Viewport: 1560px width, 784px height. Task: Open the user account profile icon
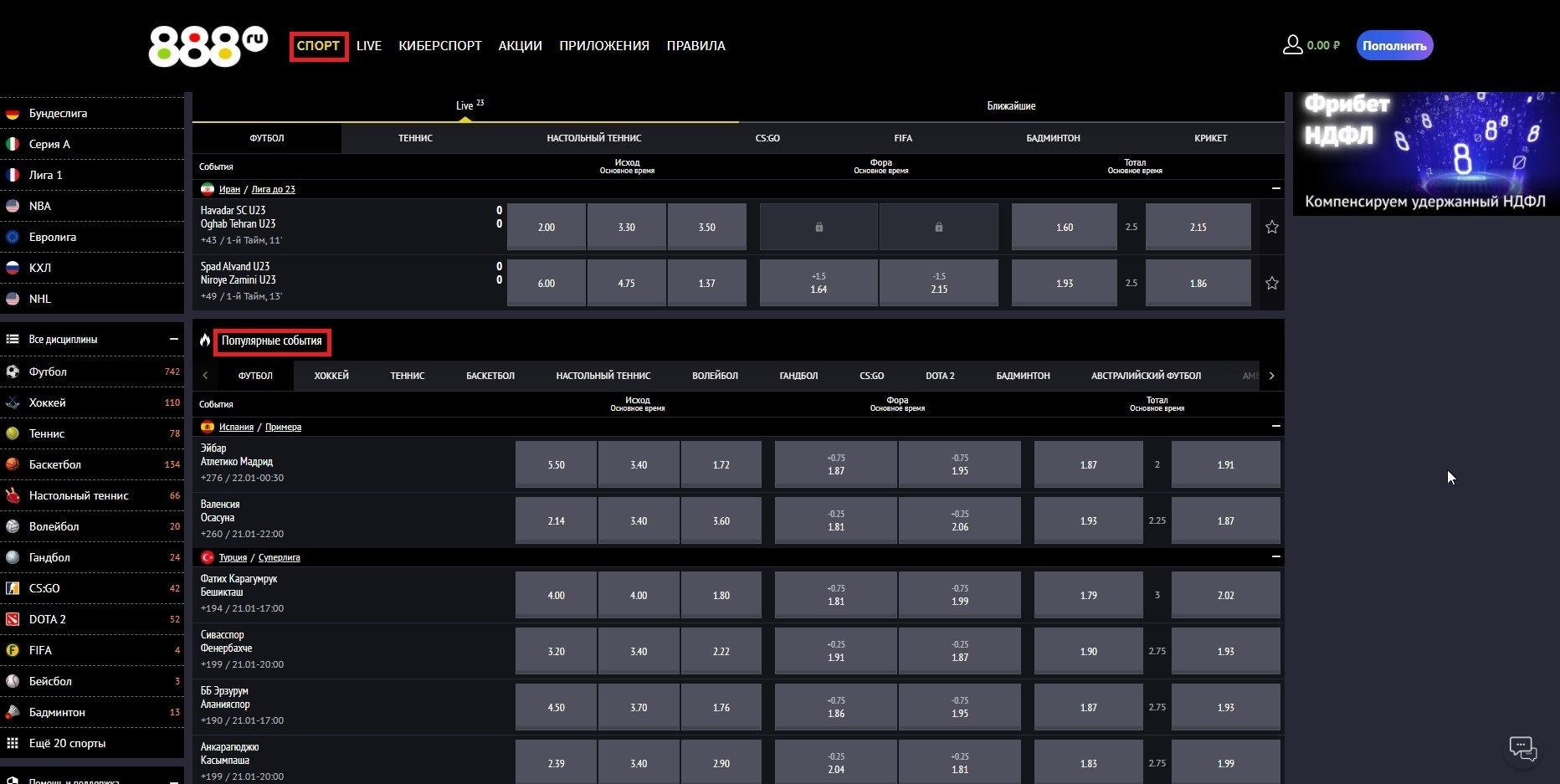point(1292,45)
